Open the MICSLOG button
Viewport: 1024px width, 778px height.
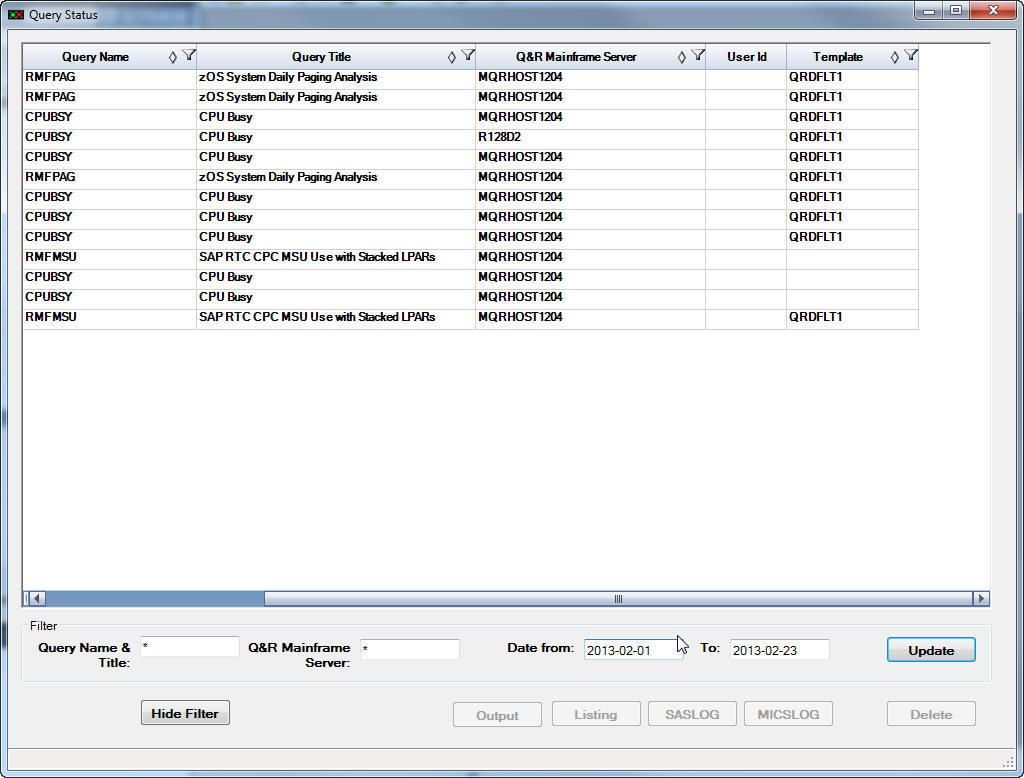click(x=788, y=714)
